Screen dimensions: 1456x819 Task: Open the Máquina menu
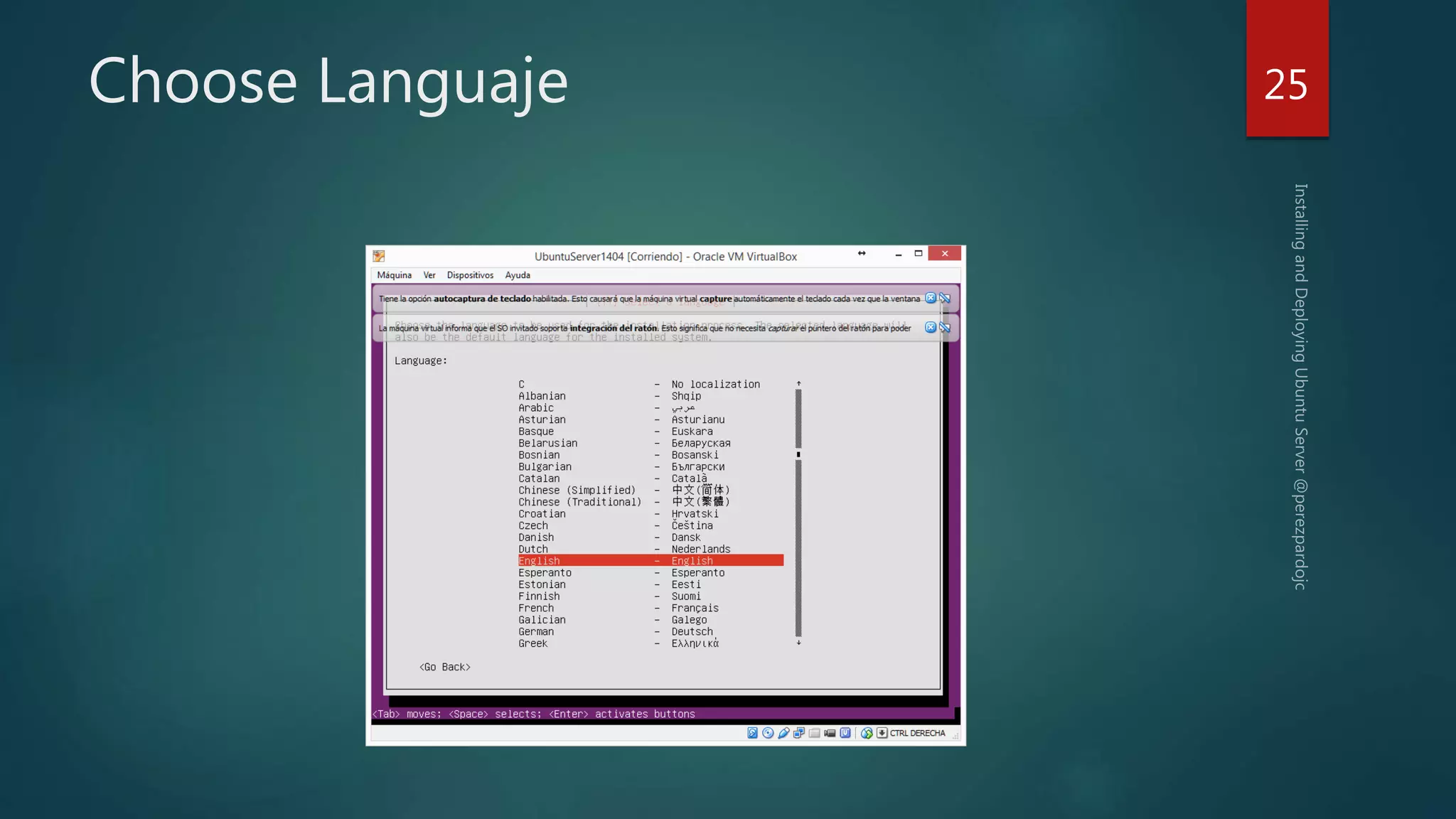tap(394, 275)
